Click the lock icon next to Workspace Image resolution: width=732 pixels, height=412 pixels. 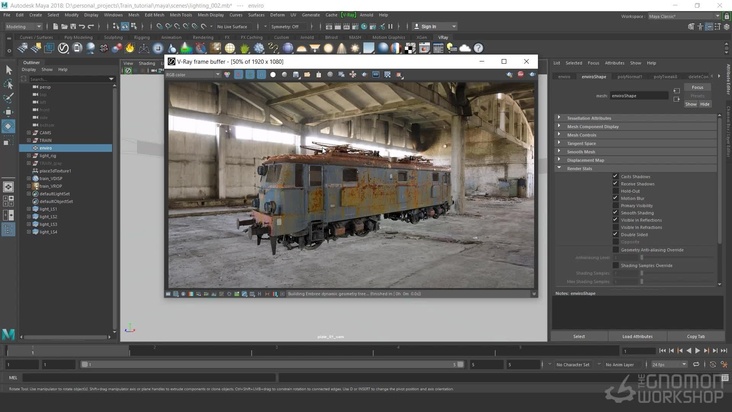(x=725, y=15)
